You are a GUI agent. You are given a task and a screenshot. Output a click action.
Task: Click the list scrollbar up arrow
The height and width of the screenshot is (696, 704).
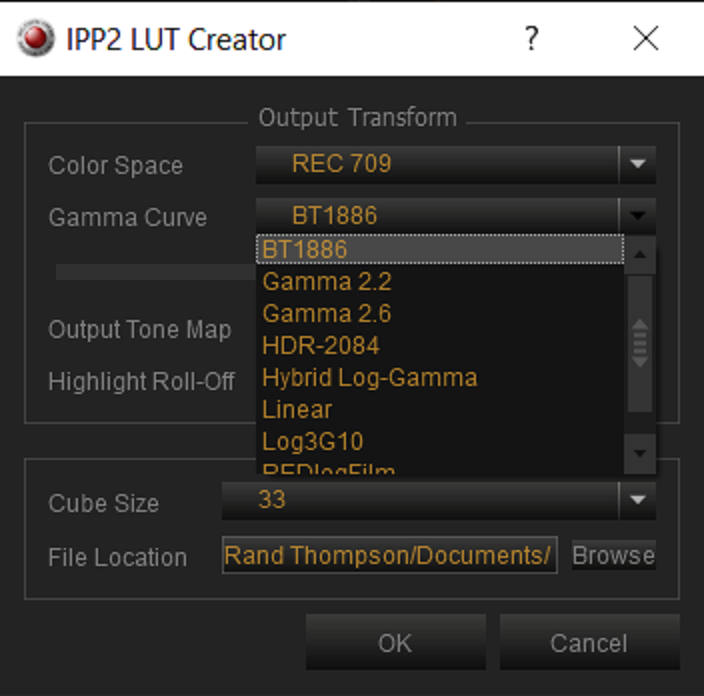[640, 255]
